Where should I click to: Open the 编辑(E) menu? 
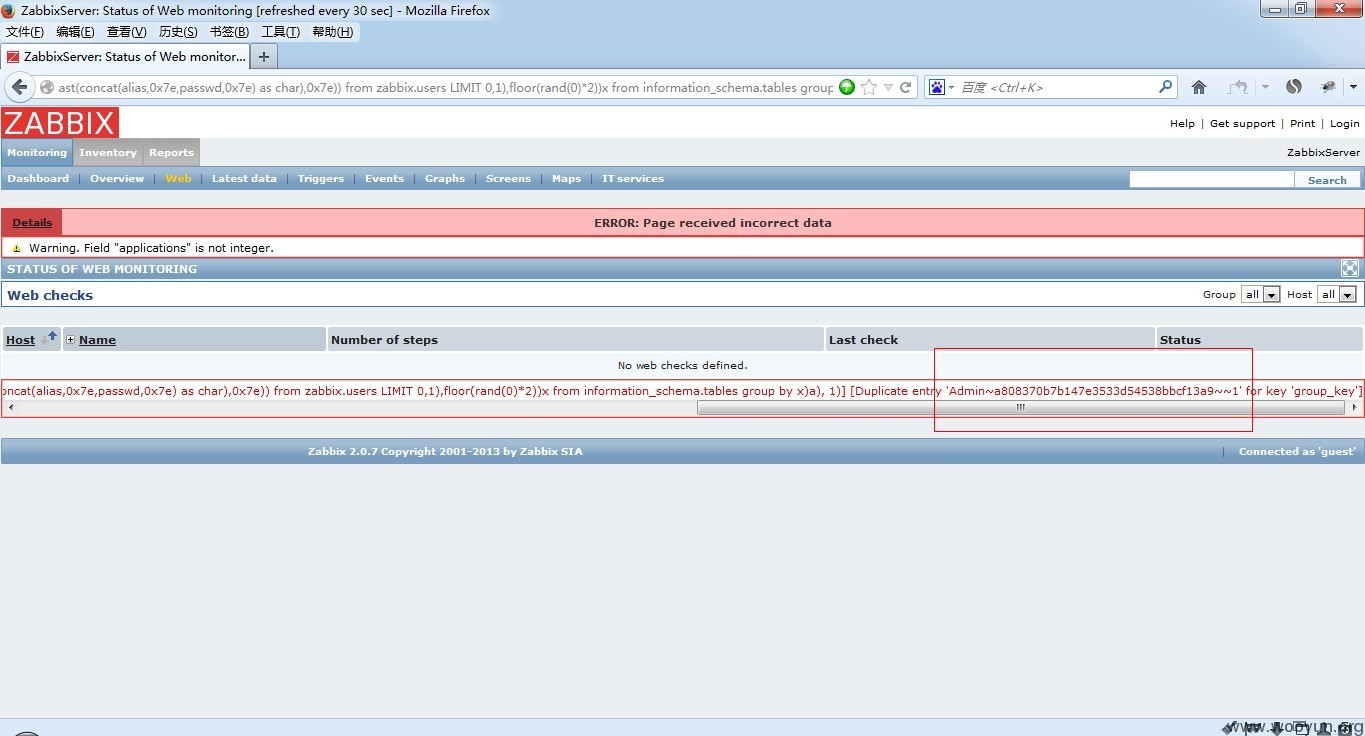point(75,32)
